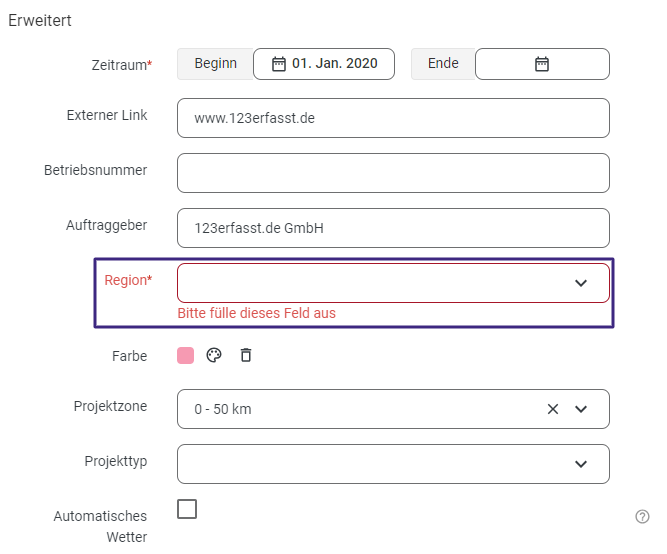The width and height of the screenshot is (667, 554).
Task: Select the pink Farbe color swatch
Action: tap(185, 356)
